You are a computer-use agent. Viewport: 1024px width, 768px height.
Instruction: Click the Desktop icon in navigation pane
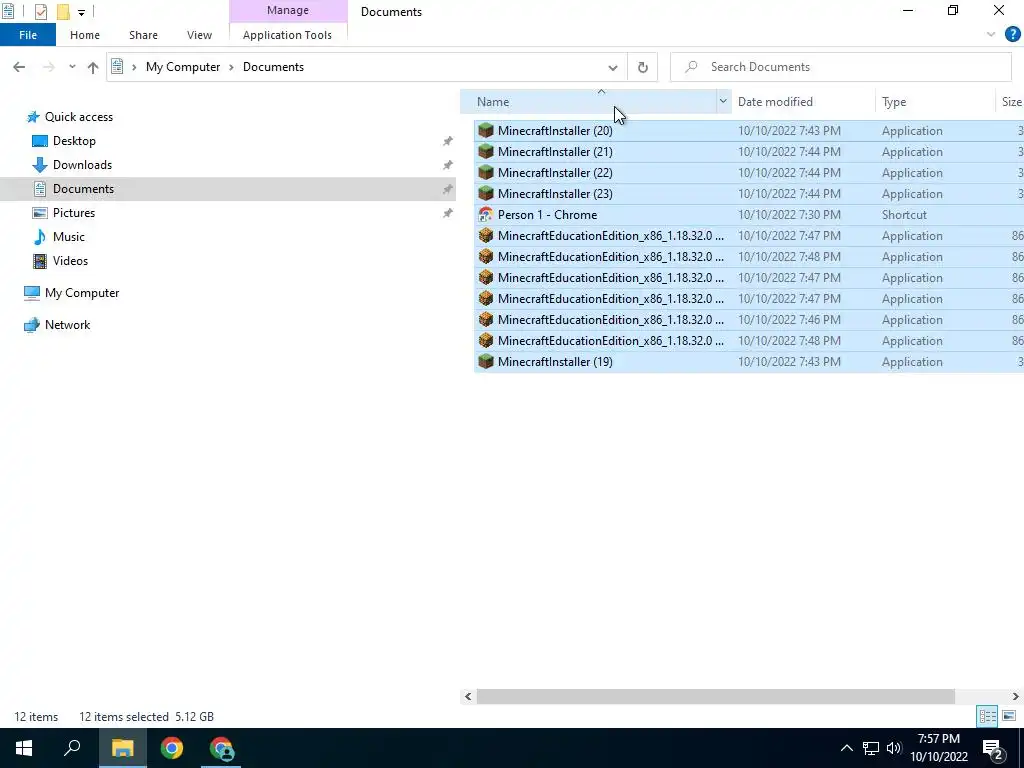[40, 141]
